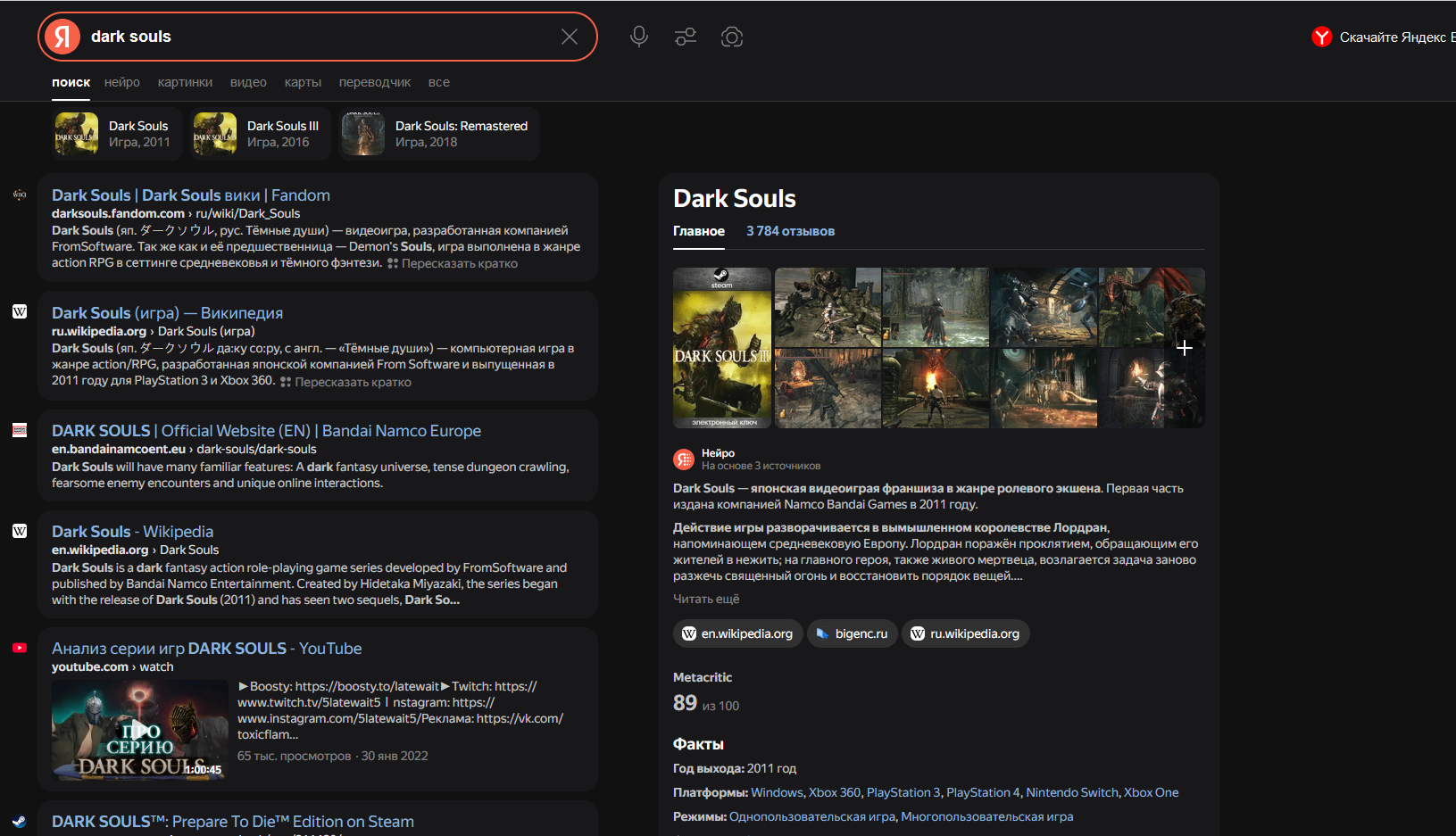Click the Nintendo Switch platform link
The height and width of the screenshot is (836, 1456).
pos(1072,792)
